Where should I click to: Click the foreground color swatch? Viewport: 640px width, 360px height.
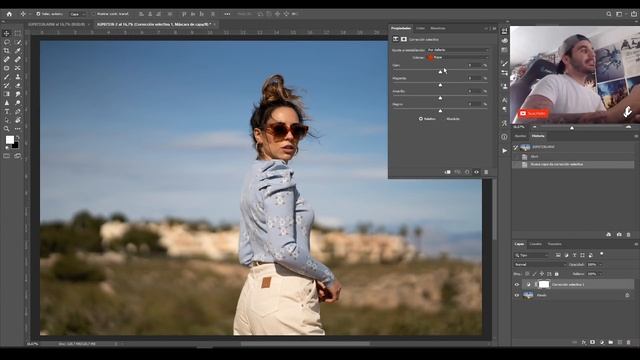(x=9, y=140)
